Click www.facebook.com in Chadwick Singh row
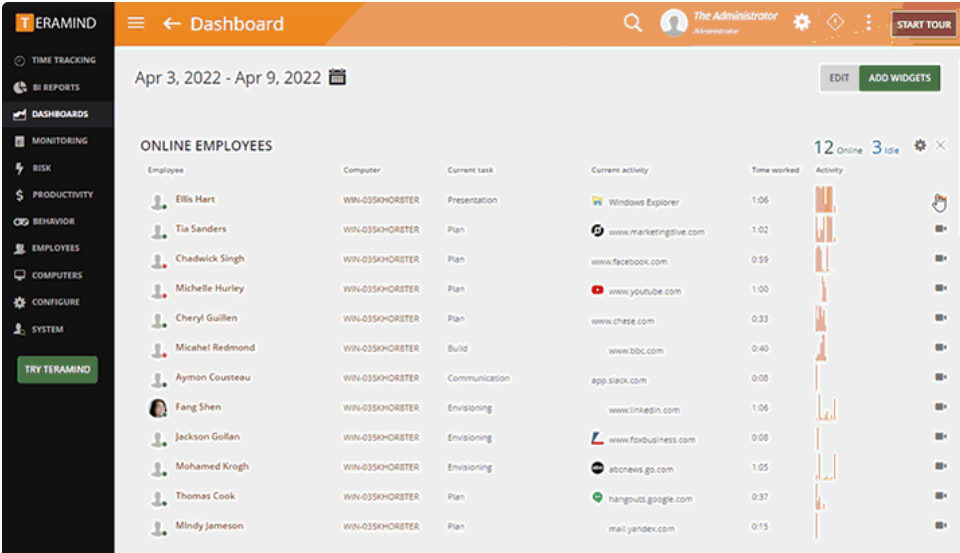Viewport: 960px width, 553px height. (629, 261)
